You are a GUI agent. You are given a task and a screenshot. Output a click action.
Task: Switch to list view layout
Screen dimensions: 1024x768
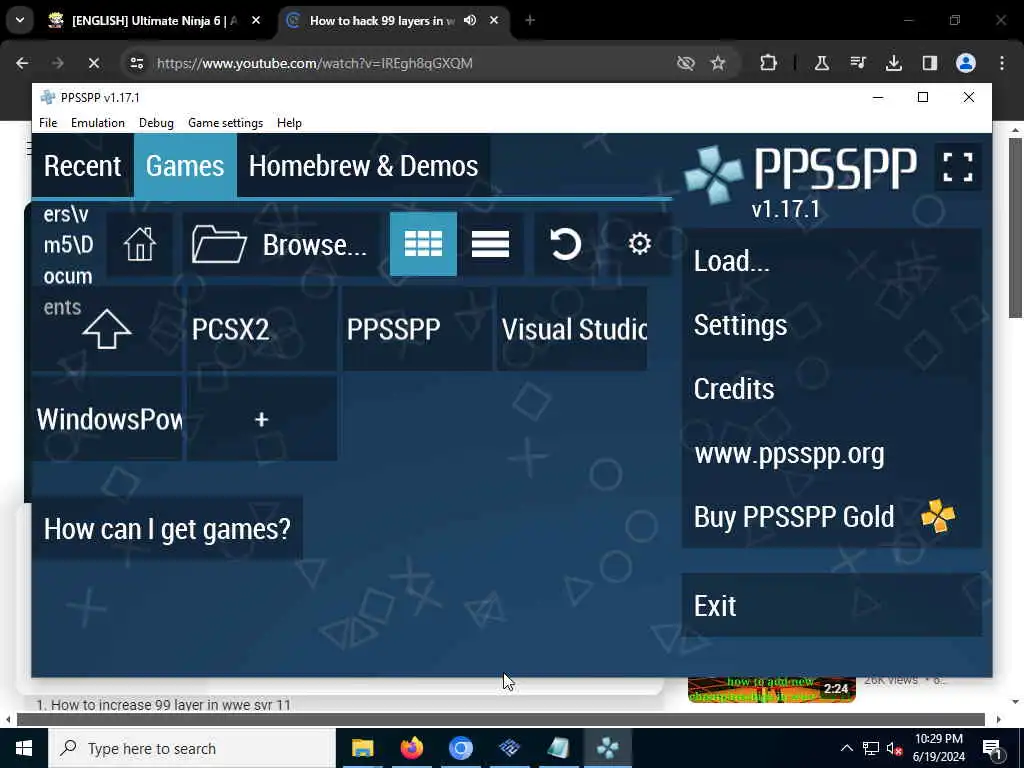[490, 244]
